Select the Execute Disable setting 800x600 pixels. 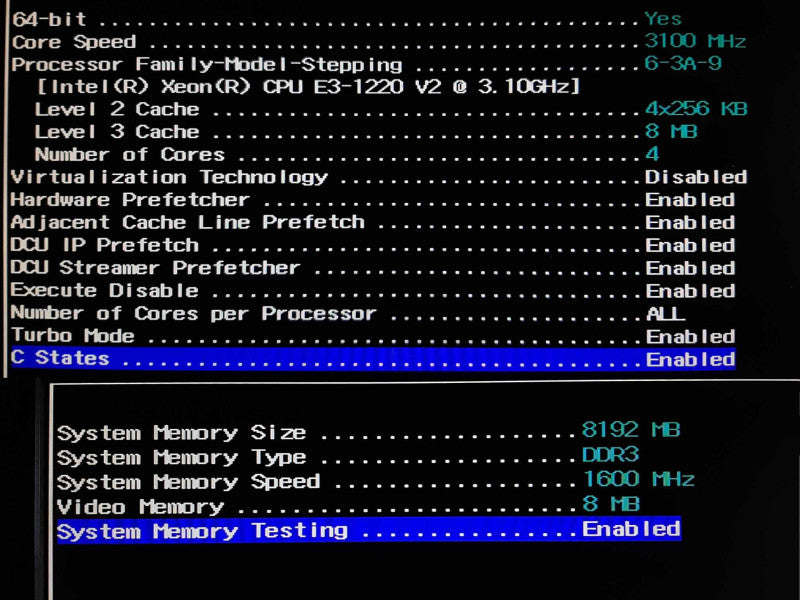point(373,290)
